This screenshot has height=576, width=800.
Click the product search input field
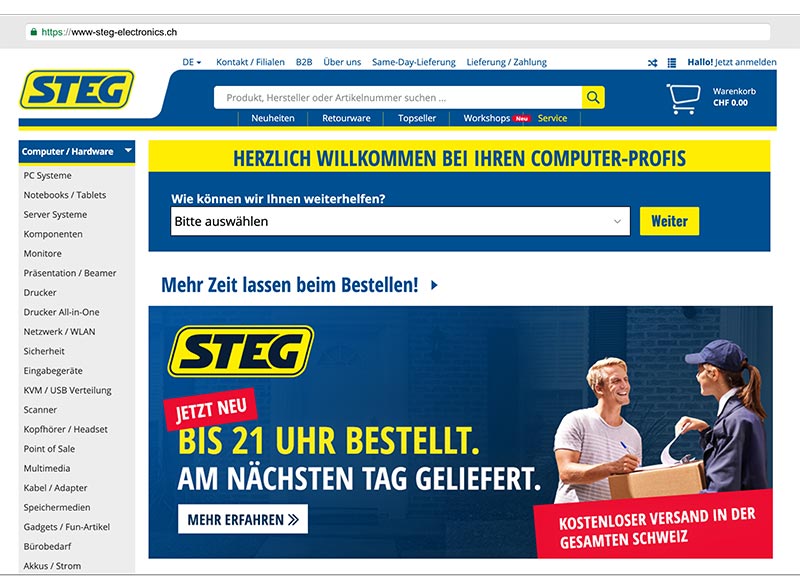tap(398, 97)
